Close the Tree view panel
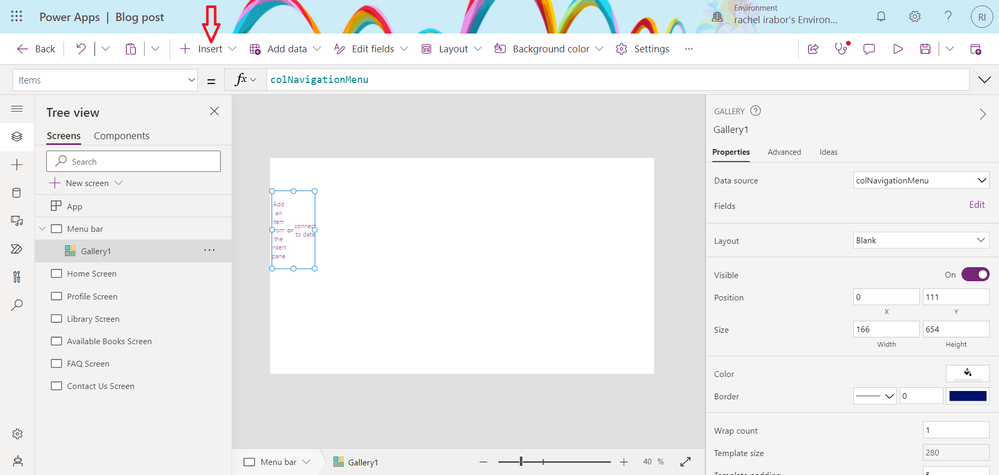The image size is (999, 475). 214,111
